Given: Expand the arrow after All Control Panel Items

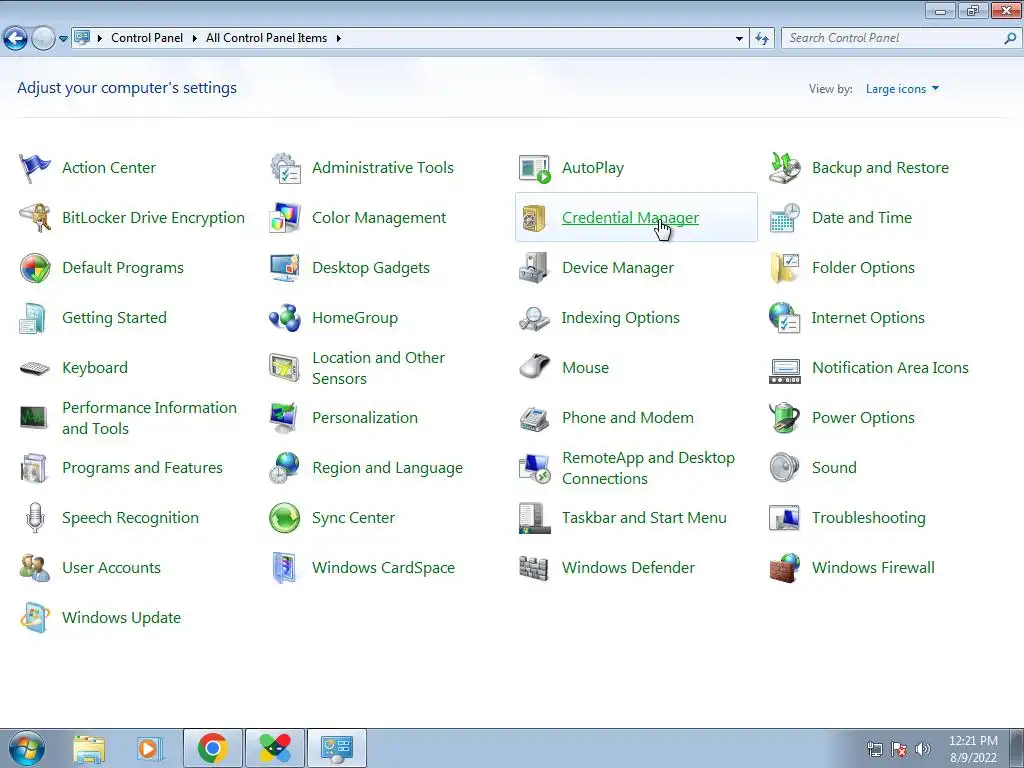Looking at the screenshot, I should [338, 39].
